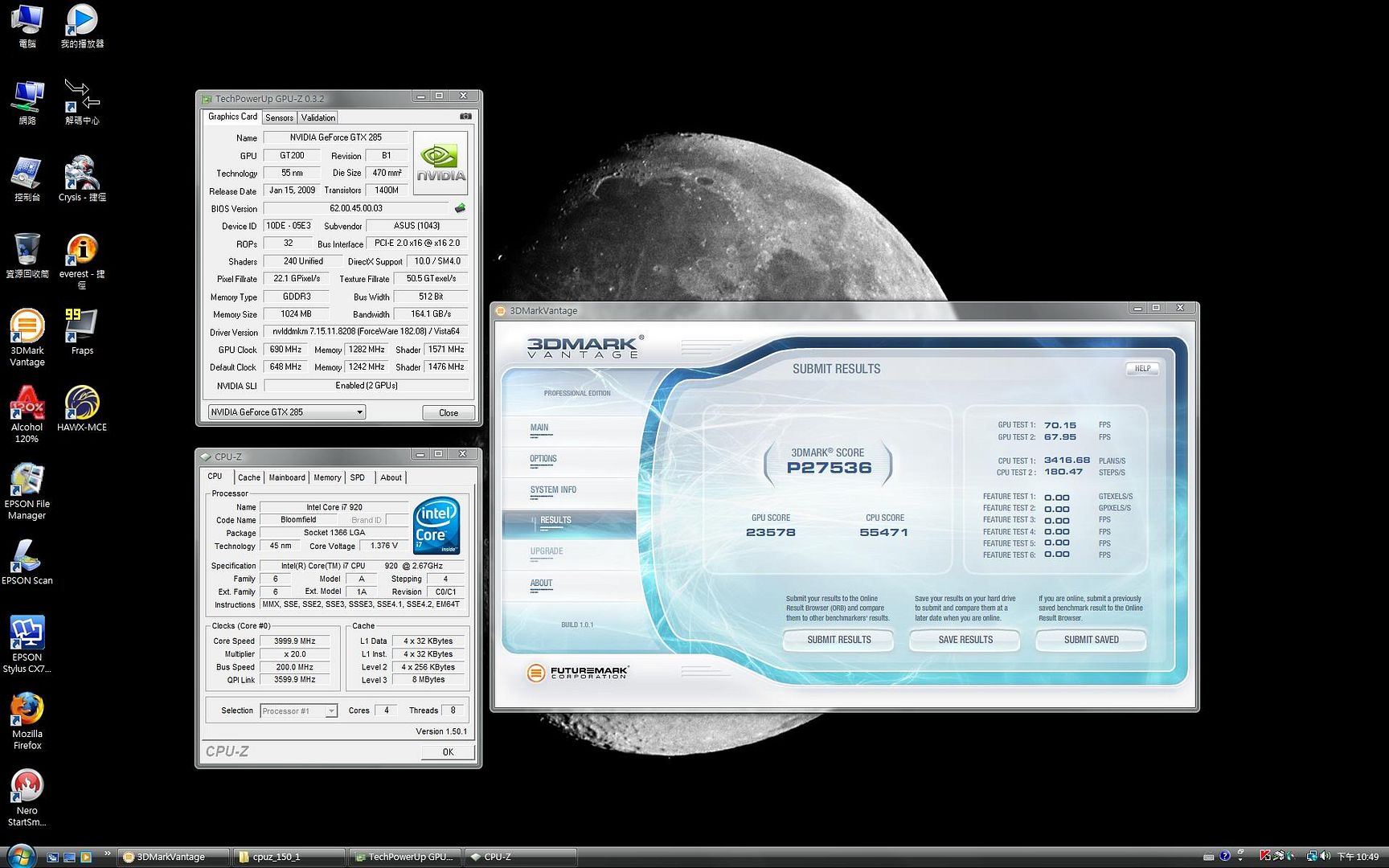Click the volume icon in system tray

[1325, 857]
